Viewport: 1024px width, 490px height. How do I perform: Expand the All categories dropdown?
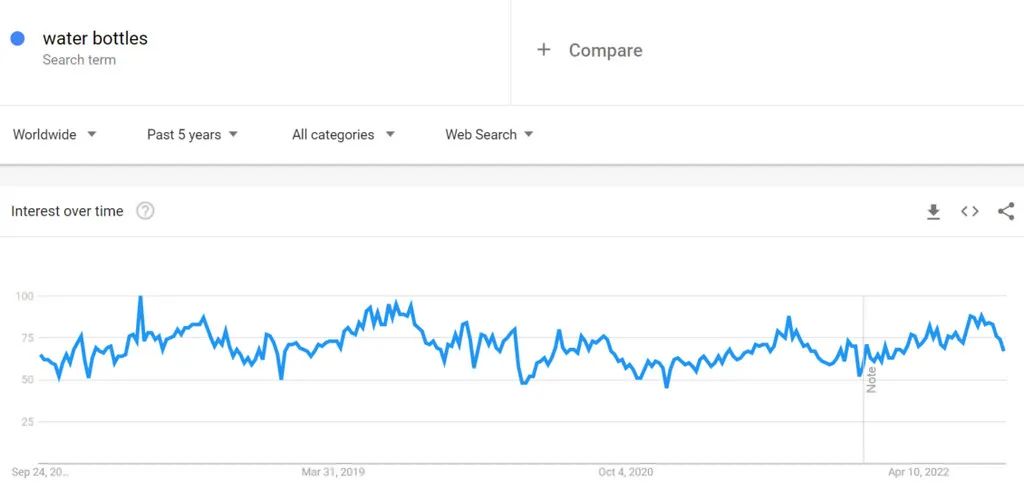[343, 135]
